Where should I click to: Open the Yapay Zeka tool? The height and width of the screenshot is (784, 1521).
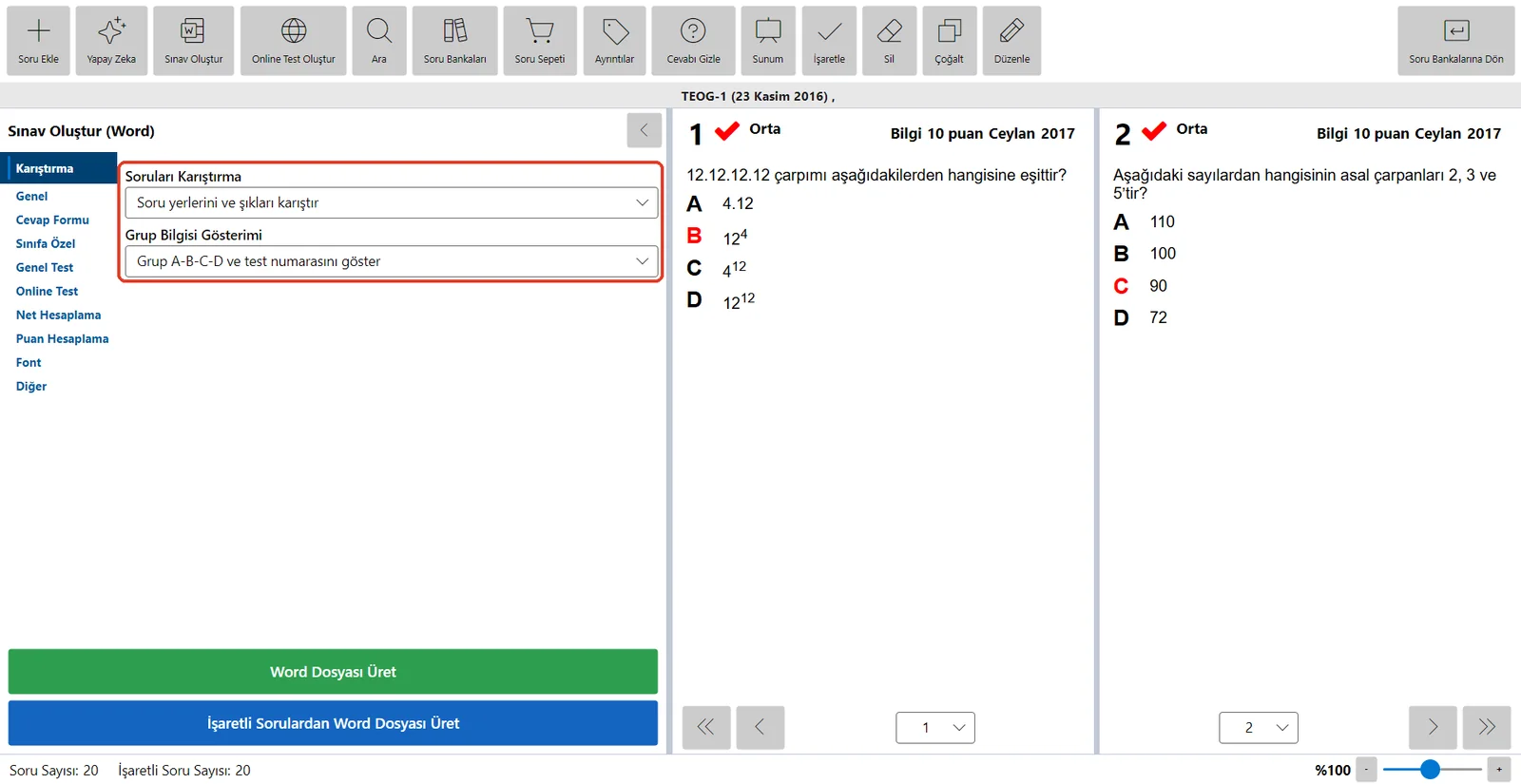tap(111, 41)
